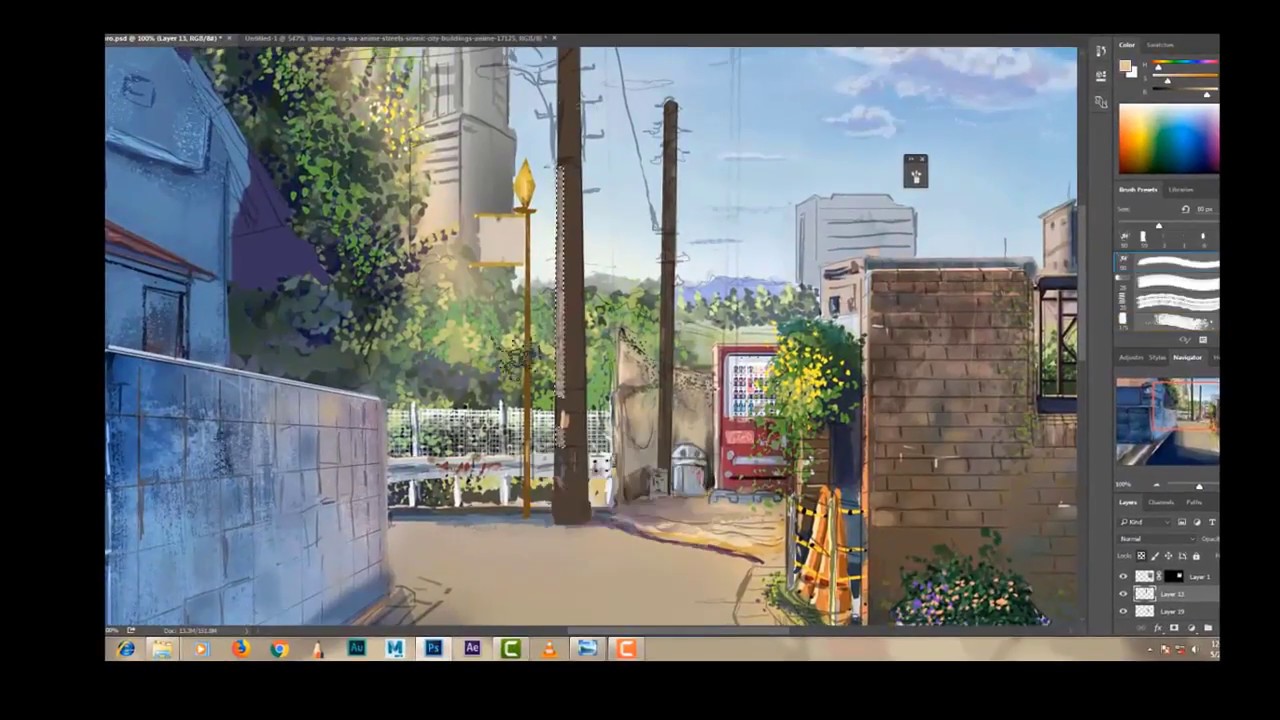Viewport: 1280px width, 720px height.
Task: Click the foreground color swatch in the Color panel
Action: [x=1125, y=66]
